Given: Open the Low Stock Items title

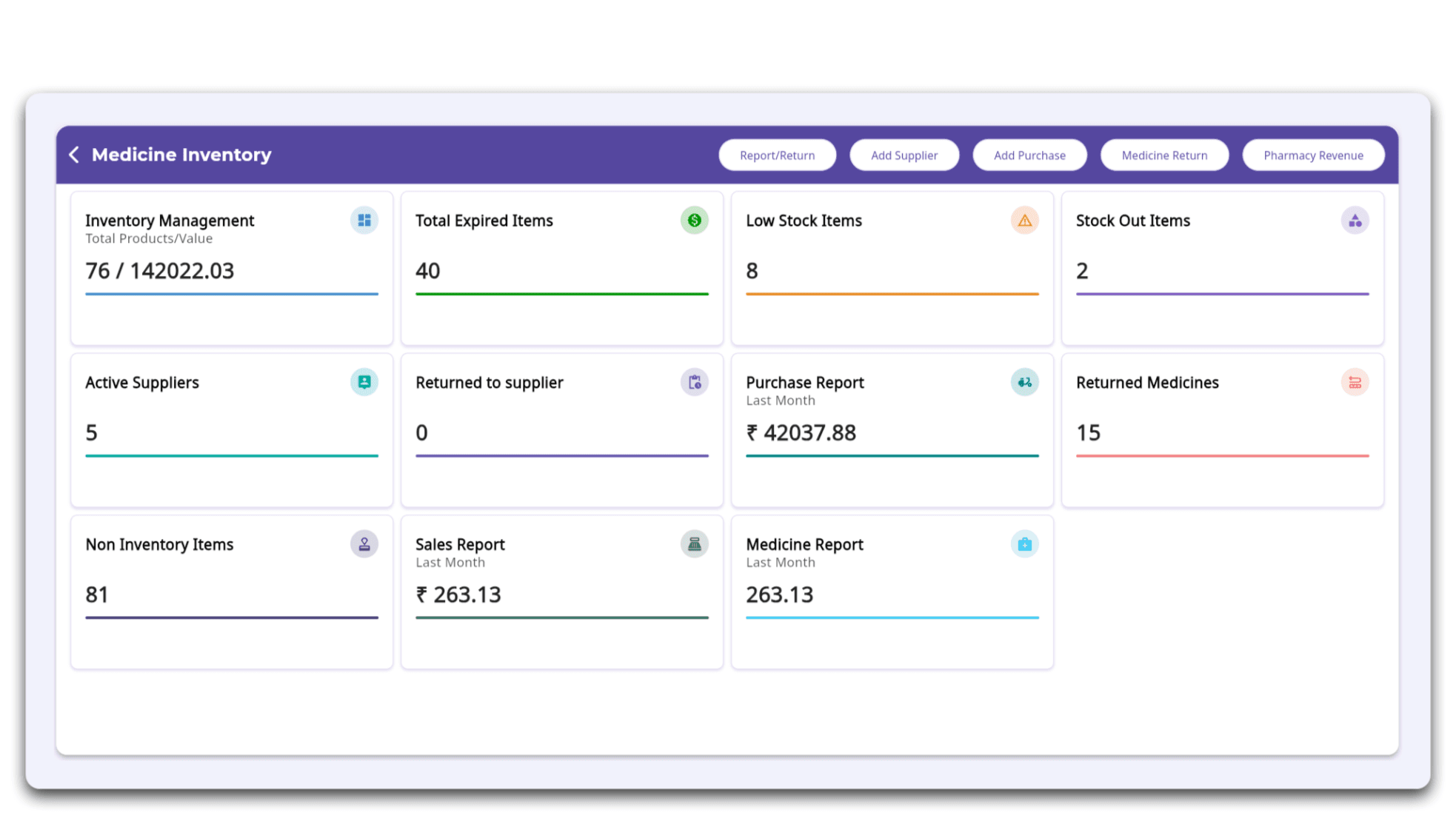Looking at the screenshot, I should click(x=804, y=221).
